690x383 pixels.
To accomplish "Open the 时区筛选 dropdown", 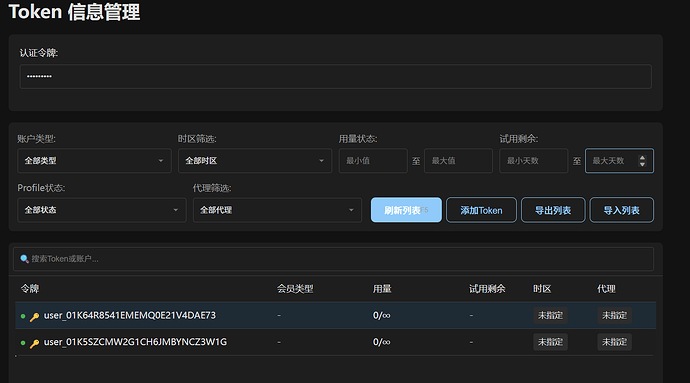I will (x=255, y=161).
